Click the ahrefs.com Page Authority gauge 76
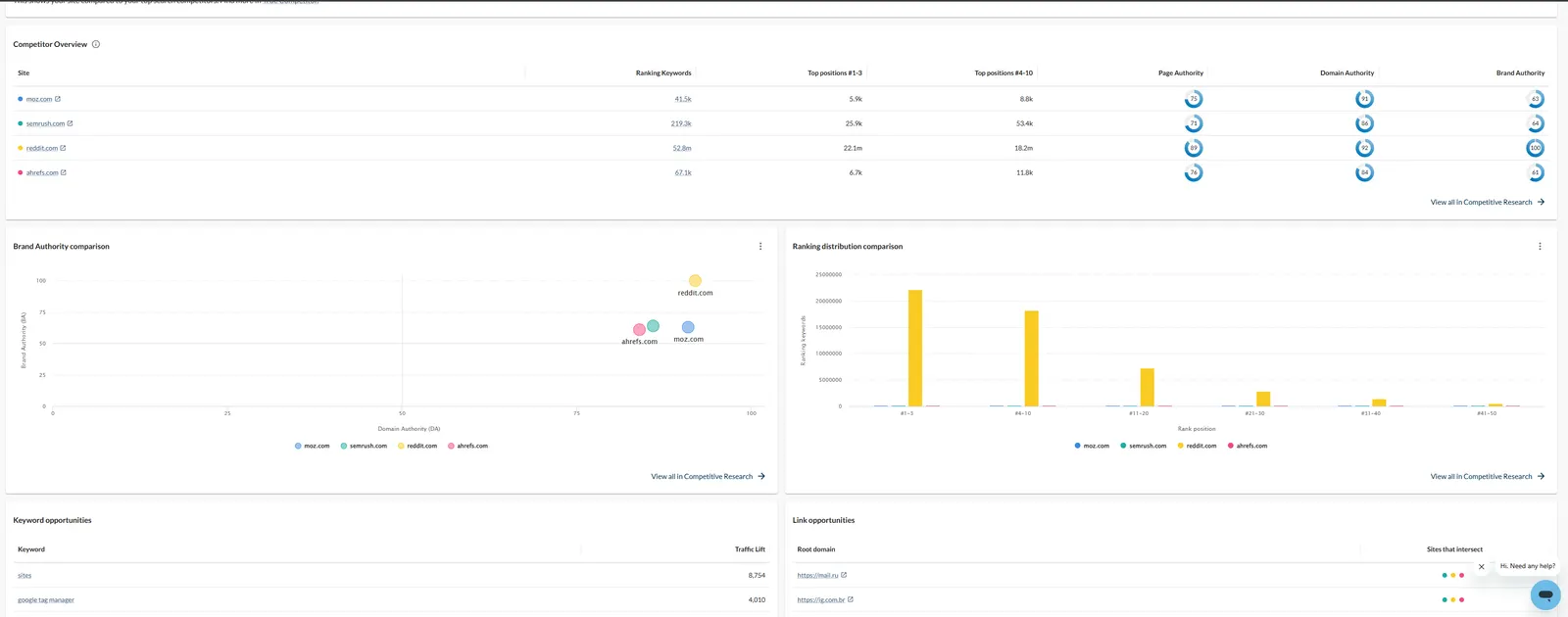Image resolution: width=1568 pixels, height=617 pixels. coord(1194,172)
